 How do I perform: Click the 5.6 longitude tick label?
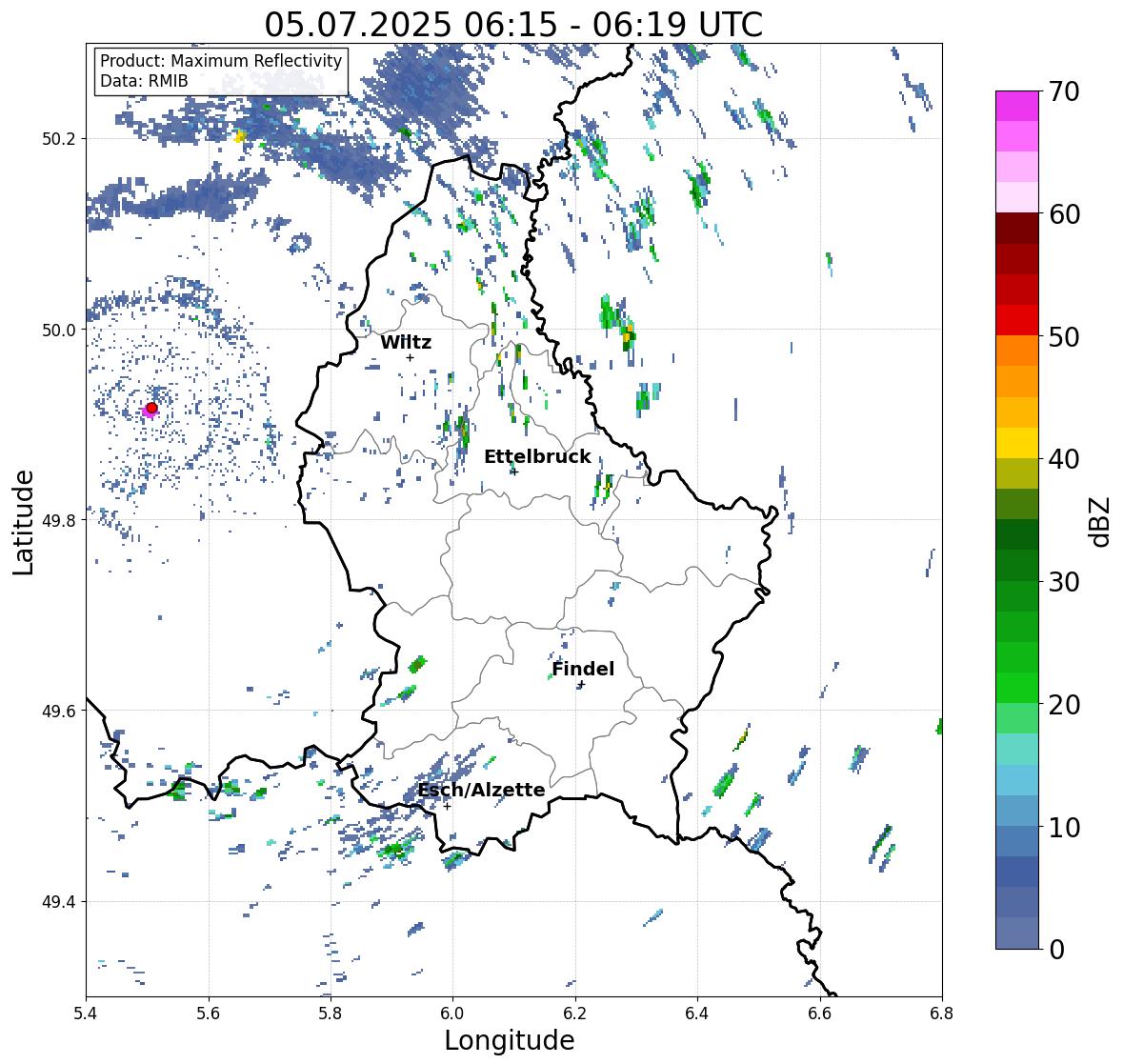[209, 1014]
